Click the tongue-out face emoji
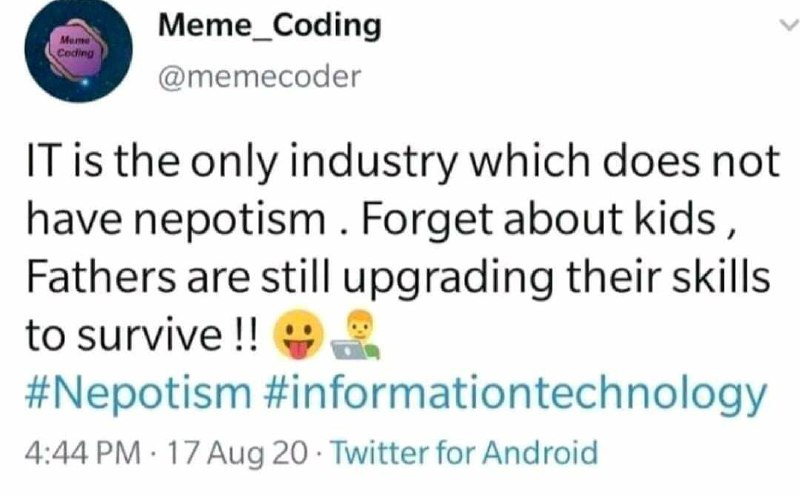 click(299, 335)
